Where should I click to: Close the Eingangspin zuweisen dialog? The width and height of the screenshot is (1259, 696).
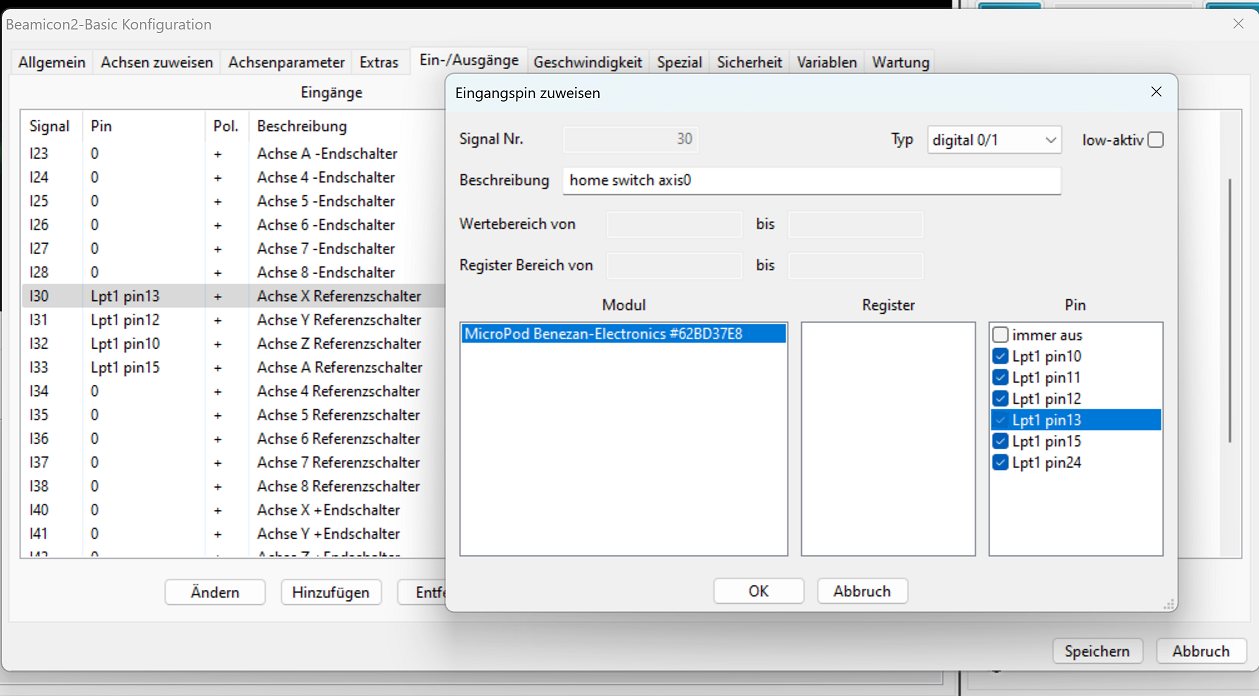(x=1156, y=92)
